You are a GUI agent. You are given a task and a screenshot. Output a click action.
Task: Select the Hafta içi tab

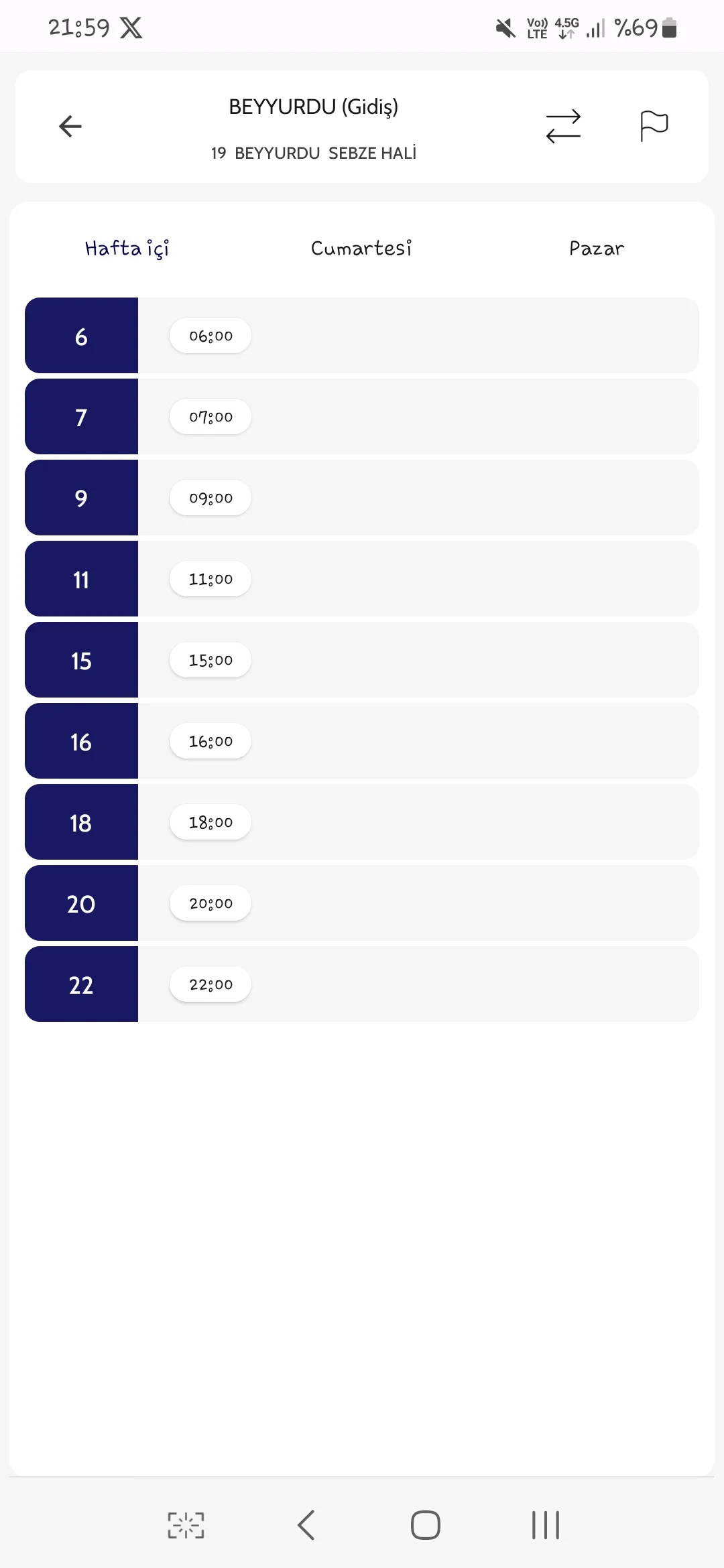point(127,249)
